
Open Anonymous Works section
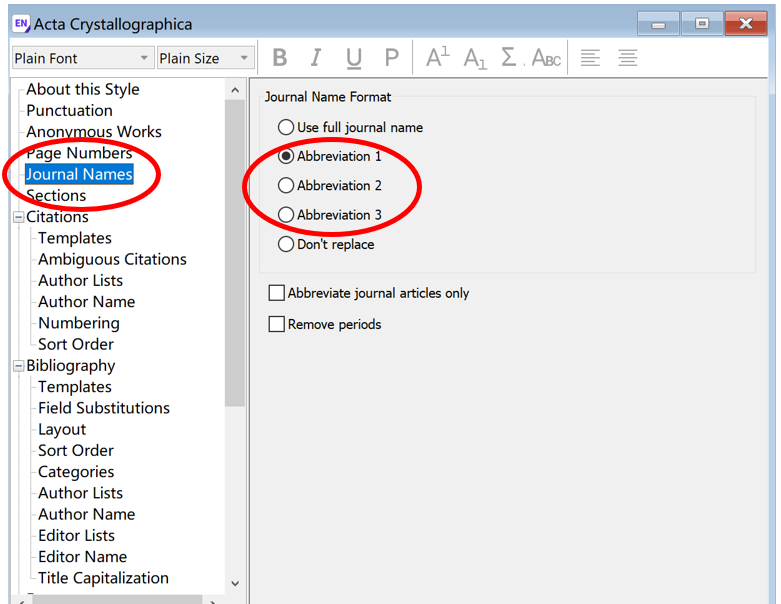coord(94,131)
